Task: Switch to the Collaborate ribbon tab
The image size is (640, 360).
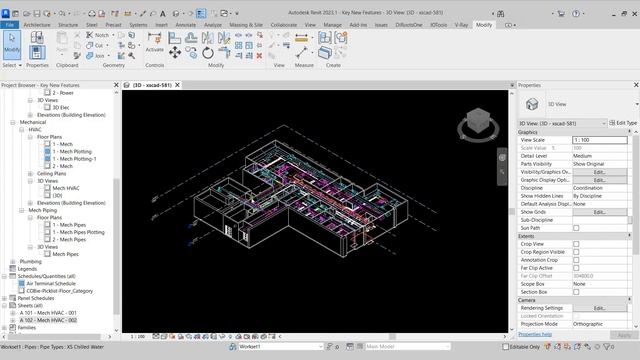Action: (x=284, y=25)
